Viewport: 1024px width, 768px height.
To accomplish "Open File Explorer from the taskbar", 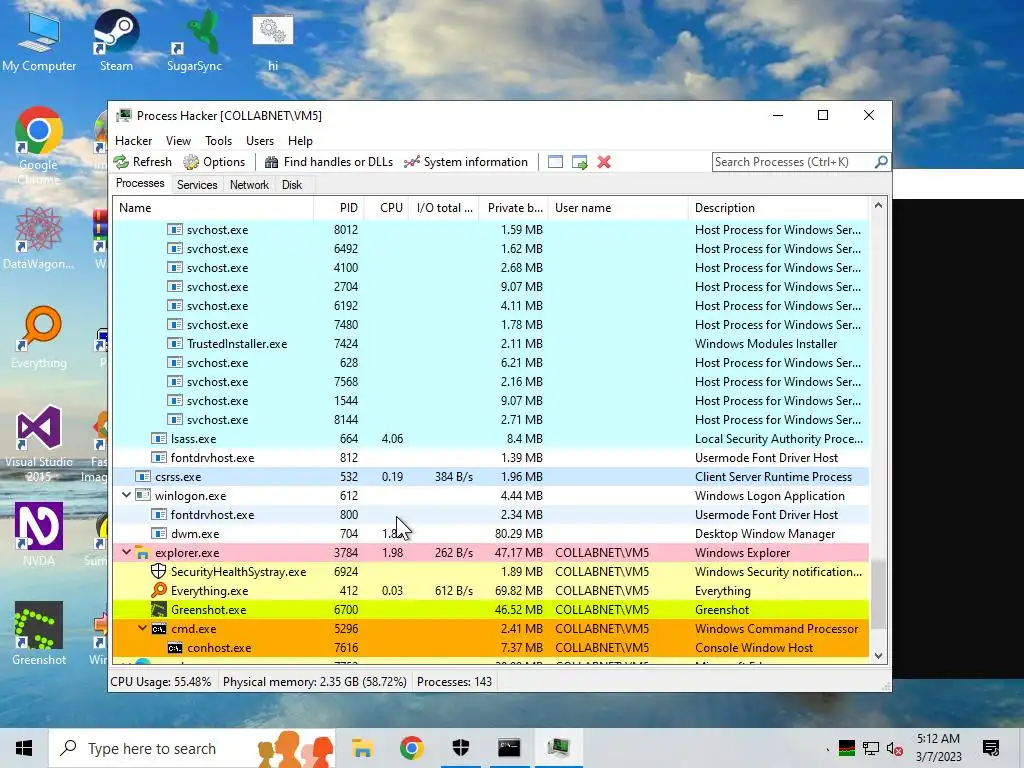I will (362, 748).
